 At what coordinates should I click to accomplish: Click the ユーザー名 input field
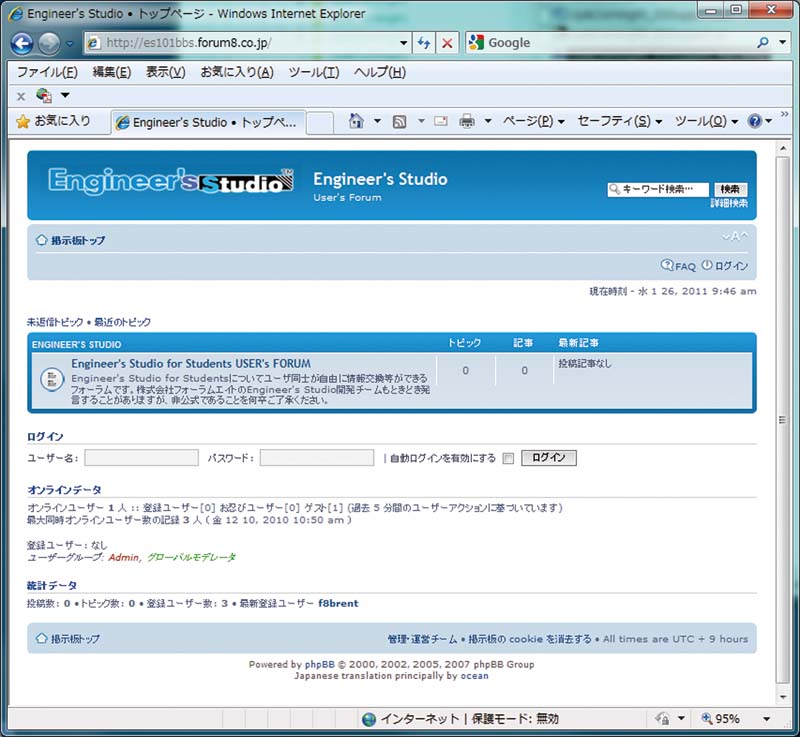click(x=141, y=458)
